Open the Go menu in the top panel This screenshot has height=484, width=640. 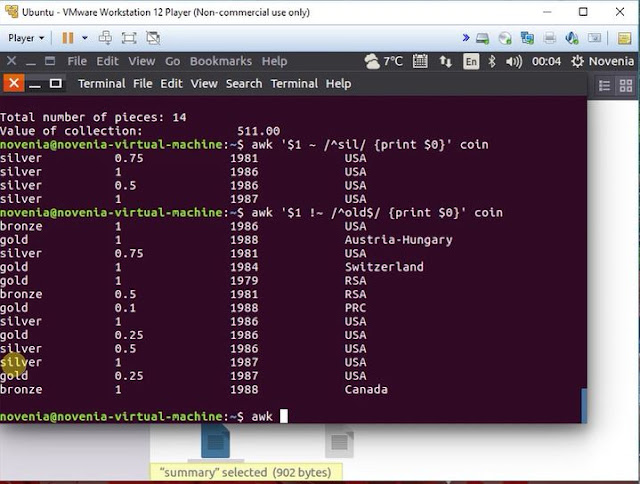point(172,61)
